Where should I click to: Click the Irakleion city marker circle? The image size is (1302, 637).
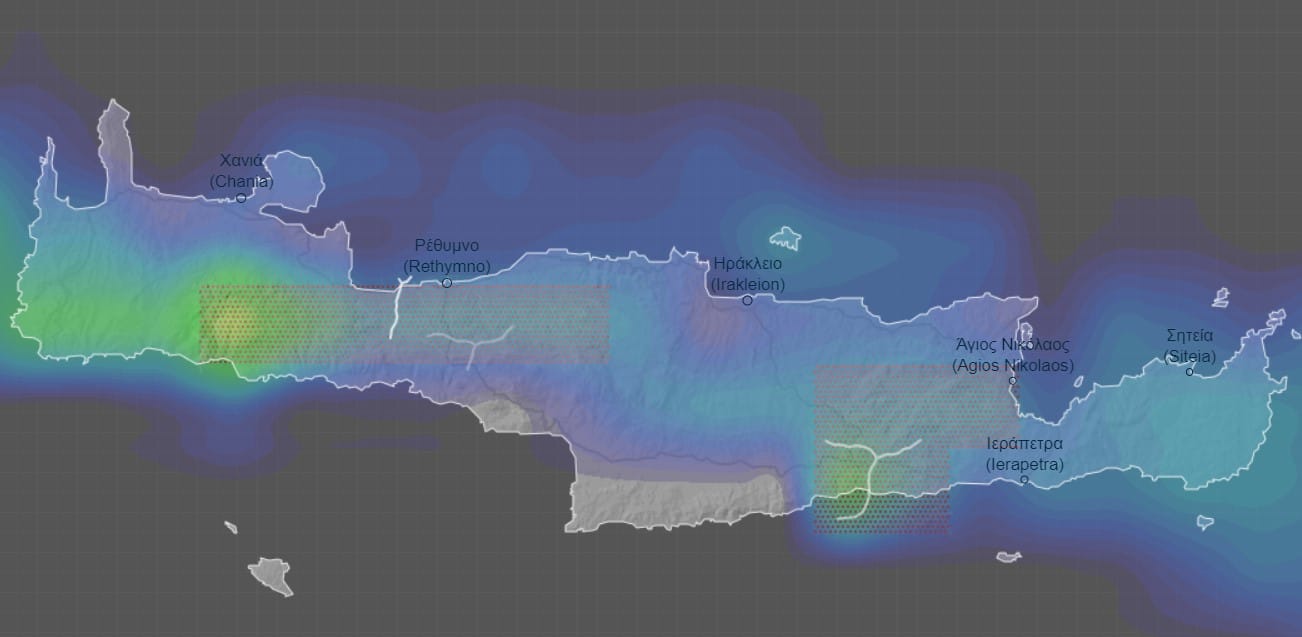pyautogui.click(x=747, y=300)
